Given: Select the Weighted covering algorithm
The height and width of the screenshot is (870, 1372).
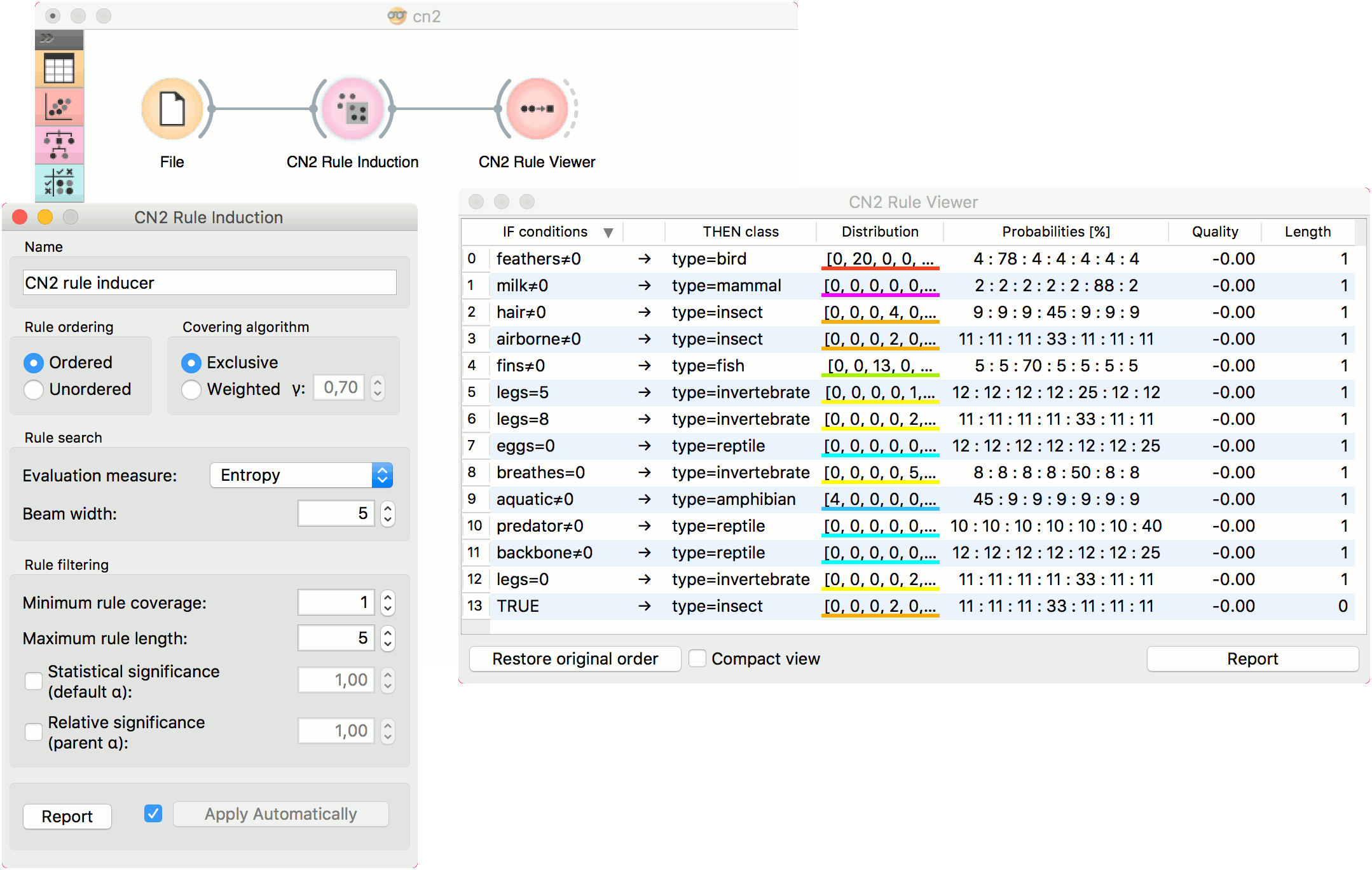Looking at the screenshot, I should click(191, 389).
